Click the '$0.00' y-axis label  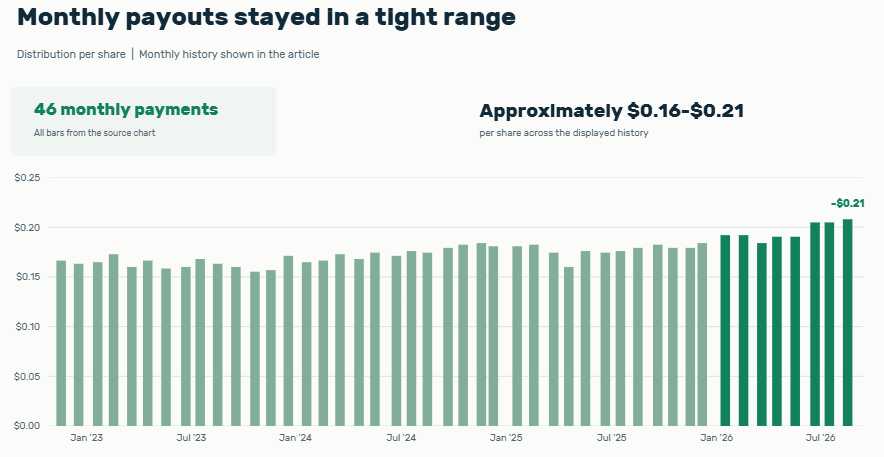pos(27,426)
